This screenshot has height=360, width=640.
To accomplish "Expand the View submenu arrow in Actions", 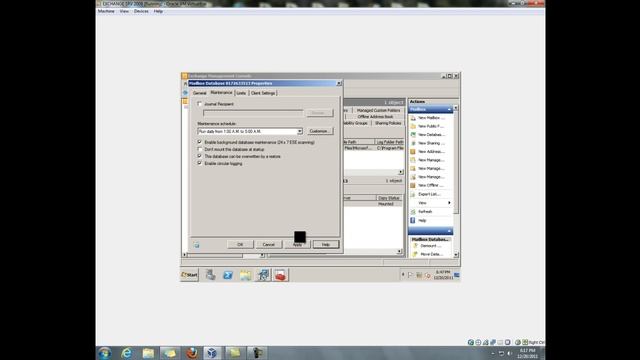I will pyautogui.click(x=449, y=203).
